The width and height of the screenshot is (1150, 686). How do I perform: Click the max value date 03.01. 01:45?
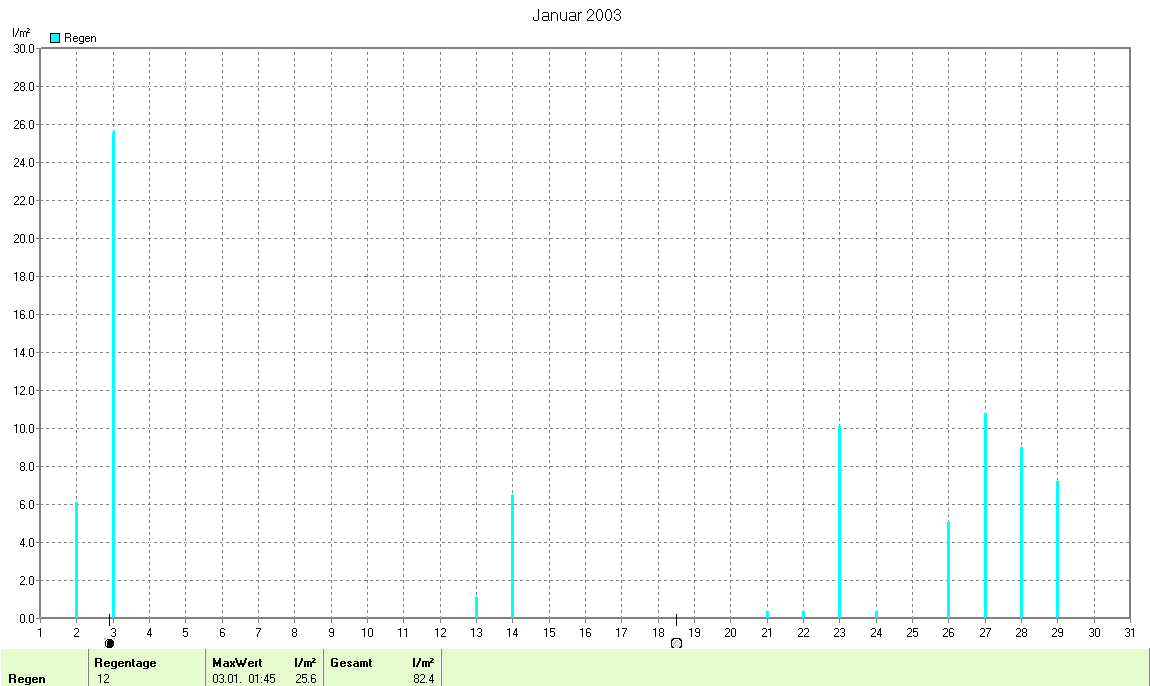click(243, 679)
